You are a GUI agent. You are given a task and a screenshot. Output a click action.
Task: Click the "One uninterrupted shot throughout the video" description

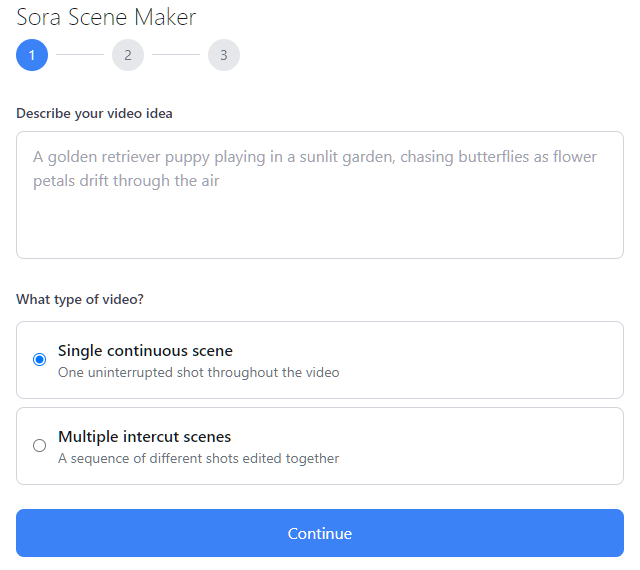198,373
